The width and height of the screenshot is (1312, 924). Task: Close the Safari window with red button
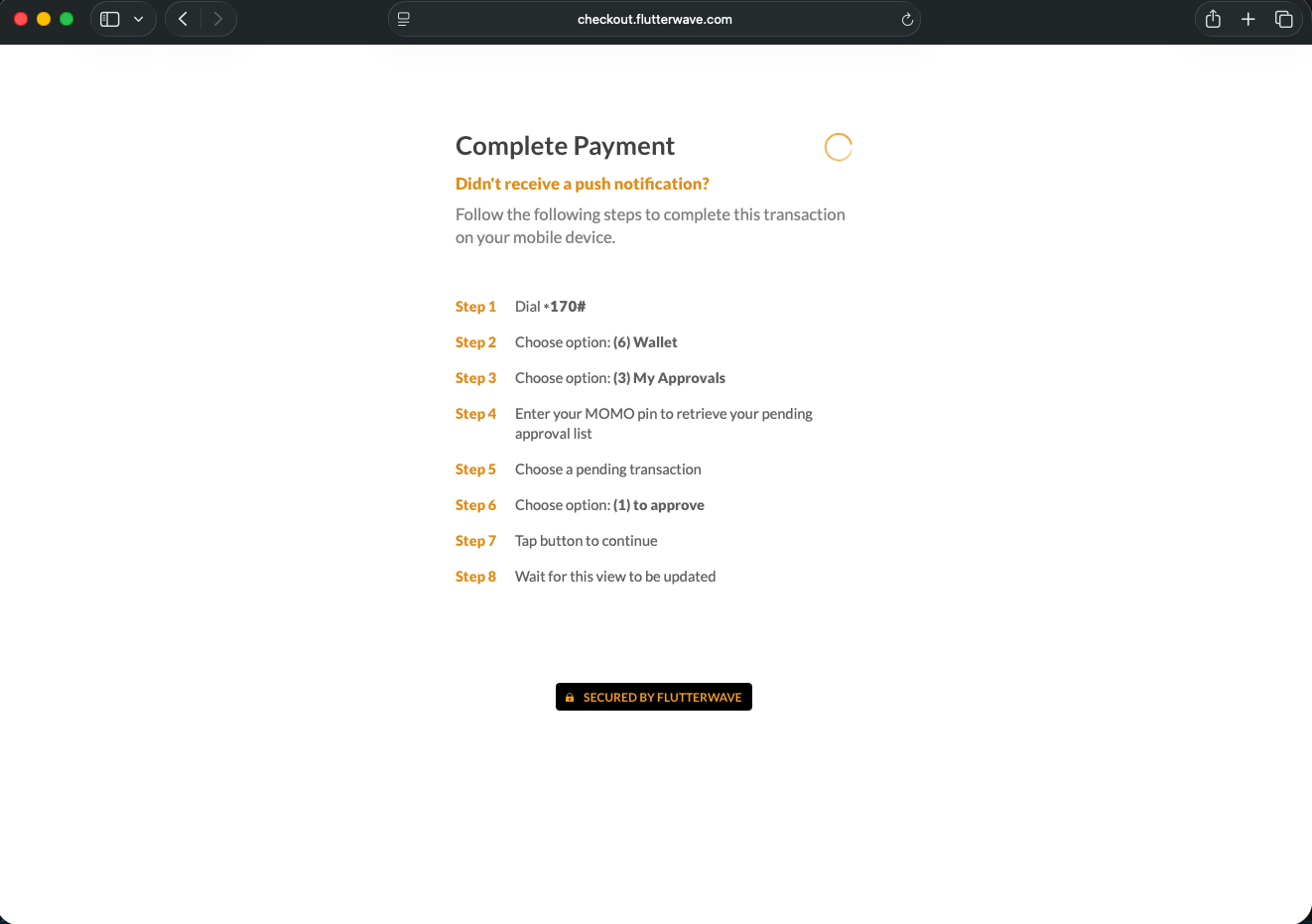(20, 19)
